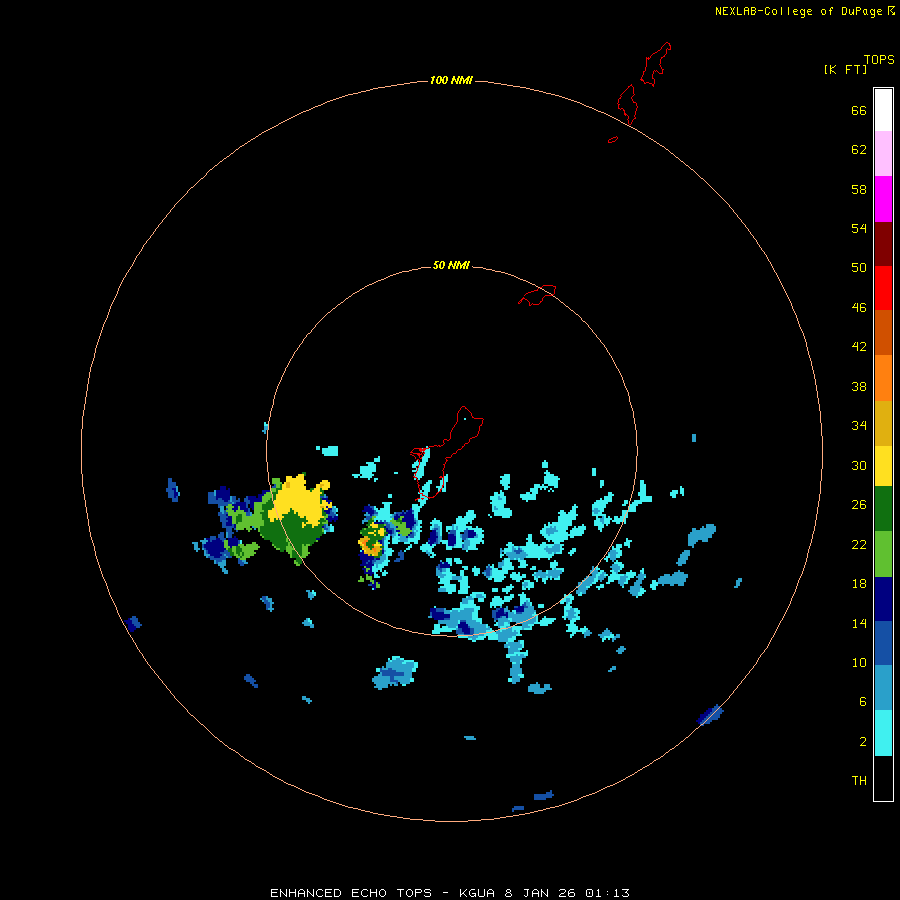Click the Enhanced Echo Tops KGUA caption
Screen dimensions: 900x900
pyautogui.click(x=450, y=893)
